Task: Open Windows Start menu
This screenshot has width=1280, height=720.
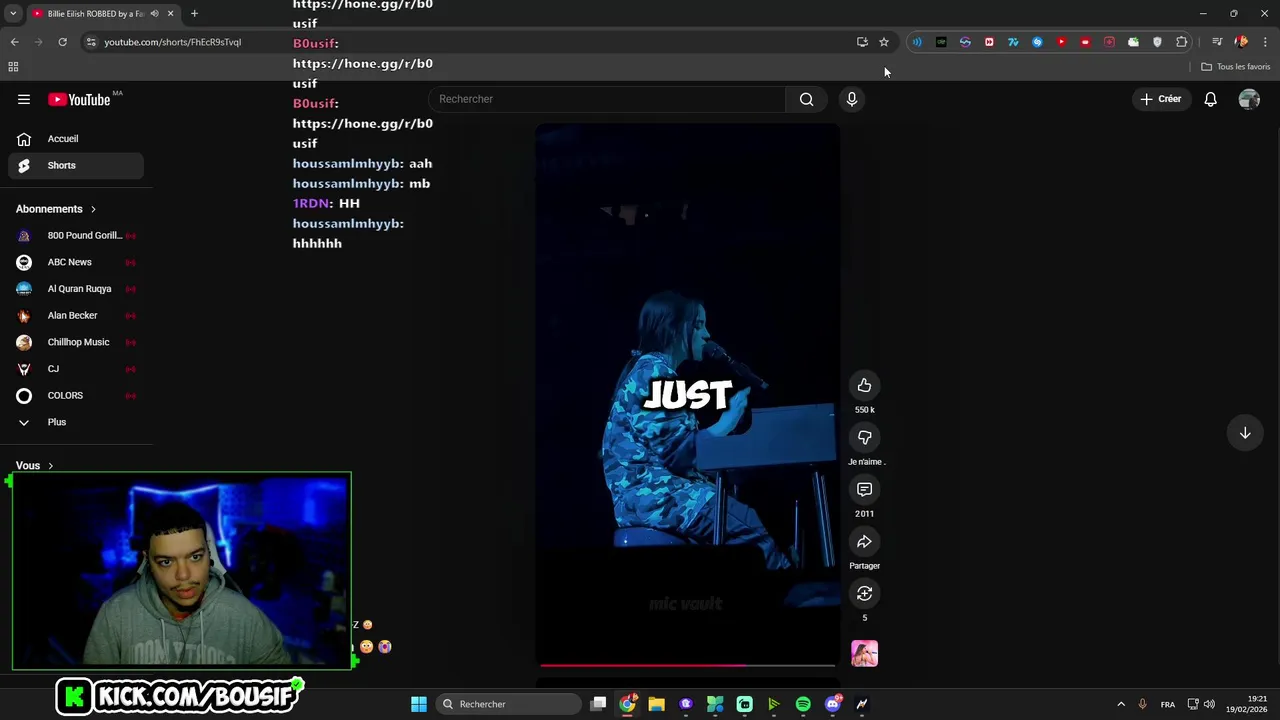Action: click(419, 704)
